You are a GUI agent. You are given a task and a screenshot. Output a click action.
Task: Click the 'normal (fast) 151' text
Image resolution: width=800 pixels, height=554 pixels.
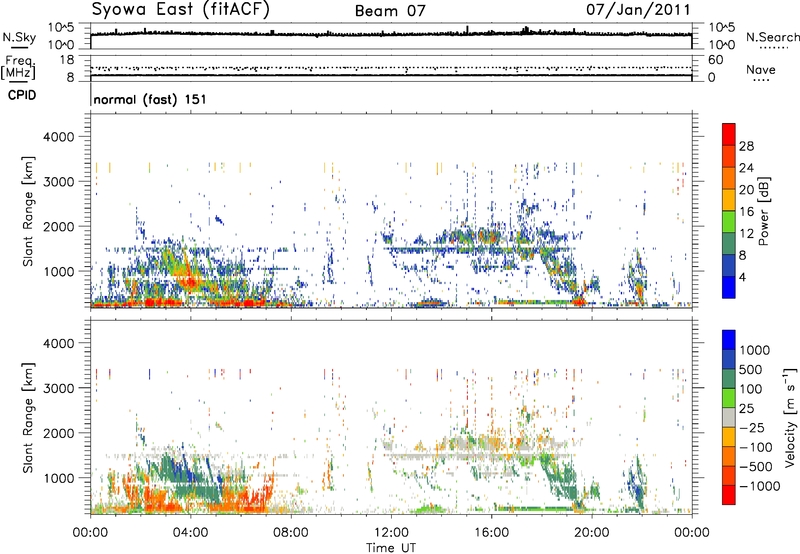(150, 99)
